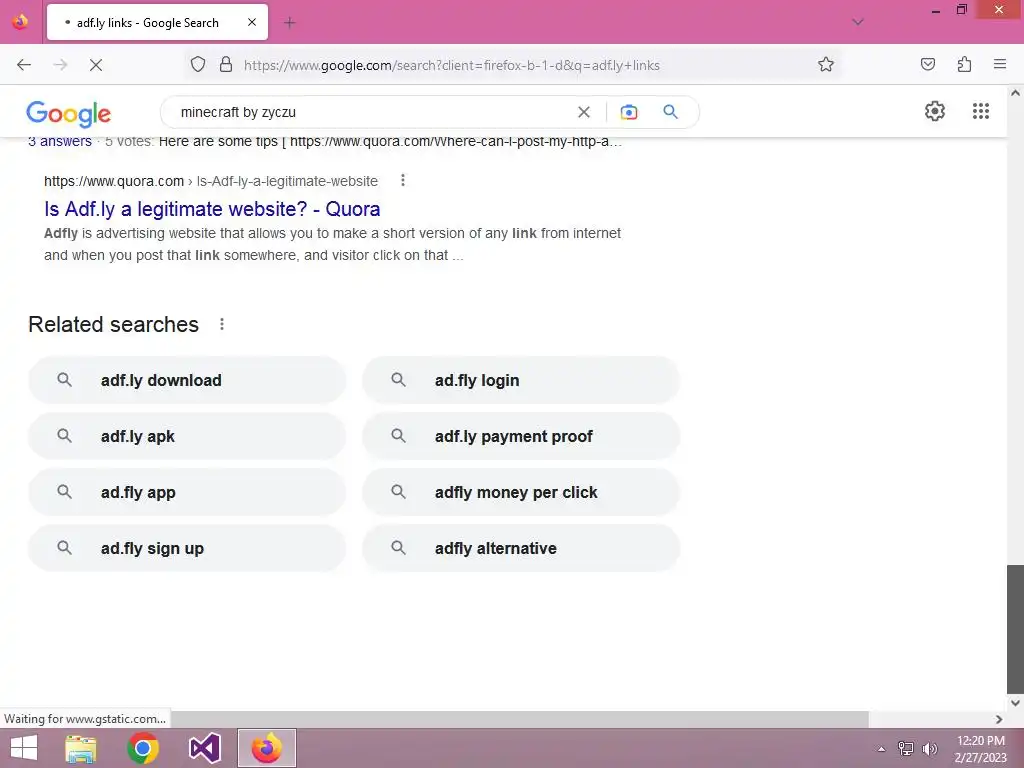Search related 'adf.ly payment proof'
Viewport: 1024px width, 768px height.
[520, 436]
